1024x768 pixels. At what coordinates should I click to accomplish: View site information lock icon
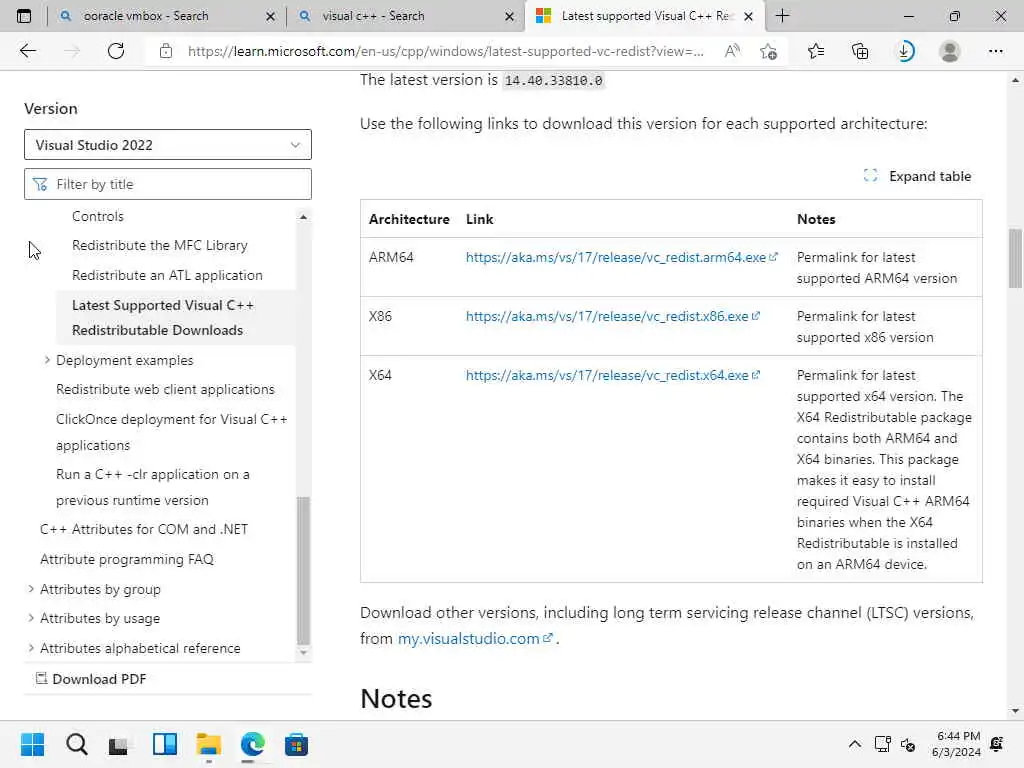(166, 51)
